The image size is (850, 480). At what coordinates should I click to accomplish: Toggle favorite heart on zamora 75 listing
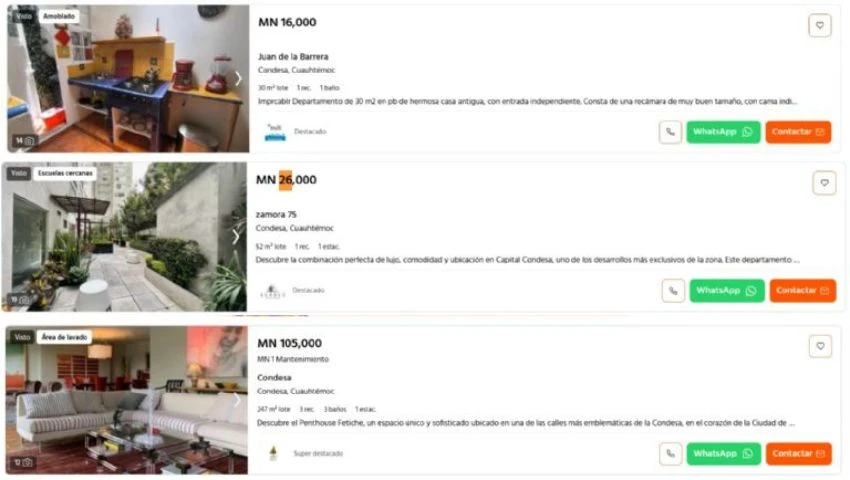[x=824, y=183]
